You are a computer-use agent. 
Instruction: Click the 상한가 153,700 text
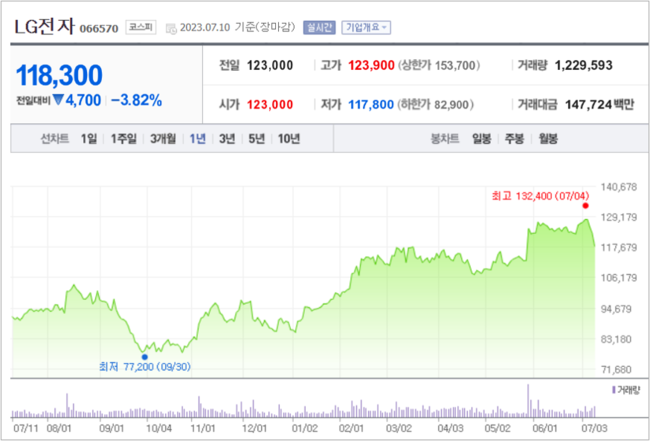(x=439, y=65)
